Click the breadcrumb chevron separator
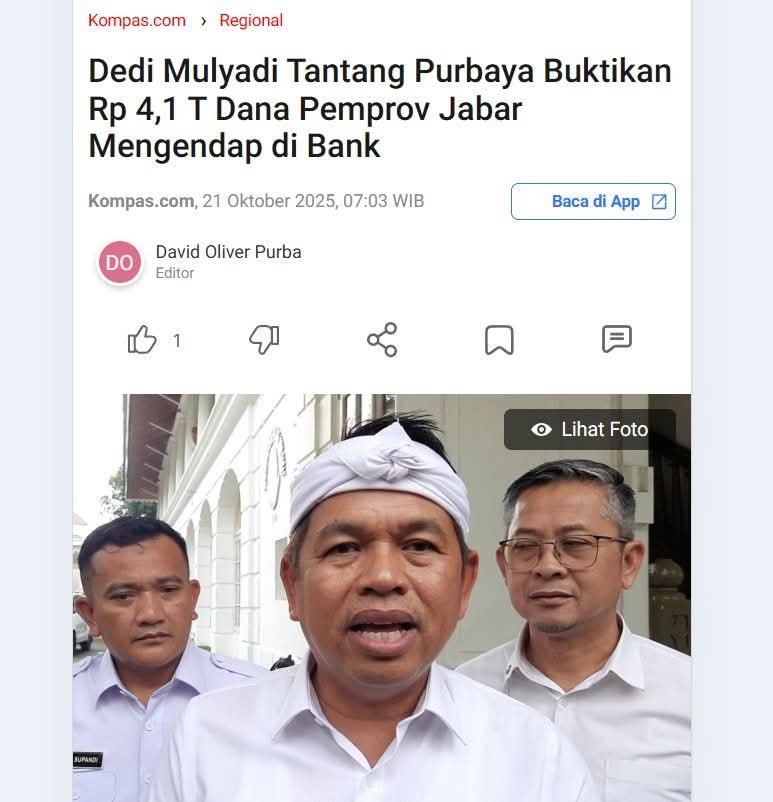Image resolution: width=773 pixels, height=802 pixels. click(x=203, y=21)
